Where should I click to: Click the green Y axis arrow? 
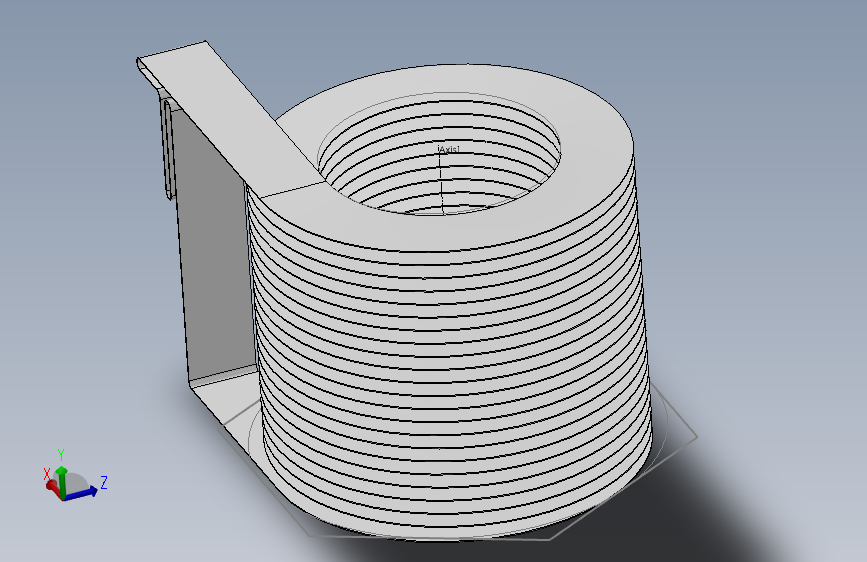pos(62,481)
